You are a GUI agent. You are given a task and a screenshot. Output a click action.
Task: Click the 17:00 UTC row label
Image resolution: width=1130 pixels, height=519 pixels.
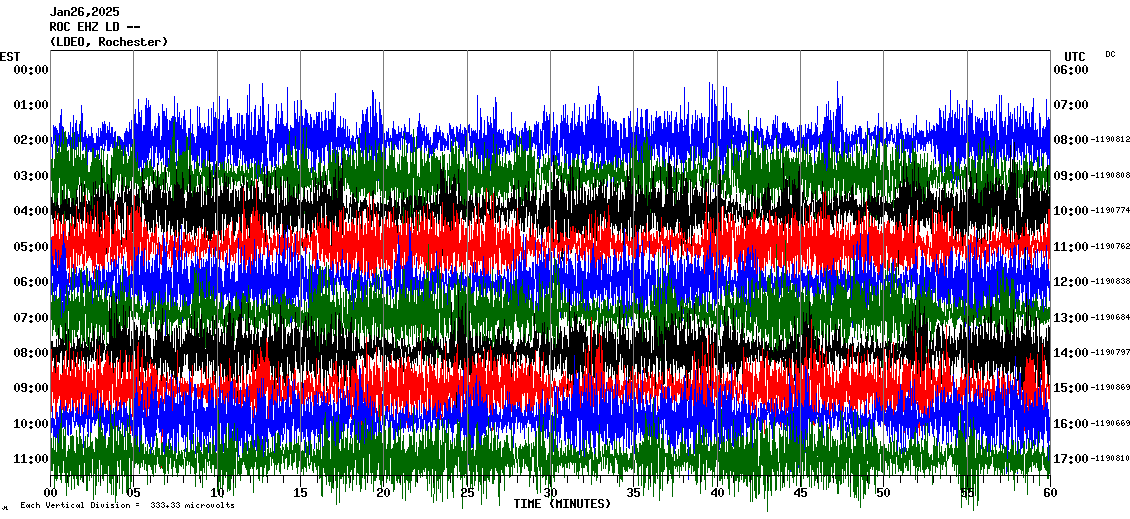point(1070,459)
